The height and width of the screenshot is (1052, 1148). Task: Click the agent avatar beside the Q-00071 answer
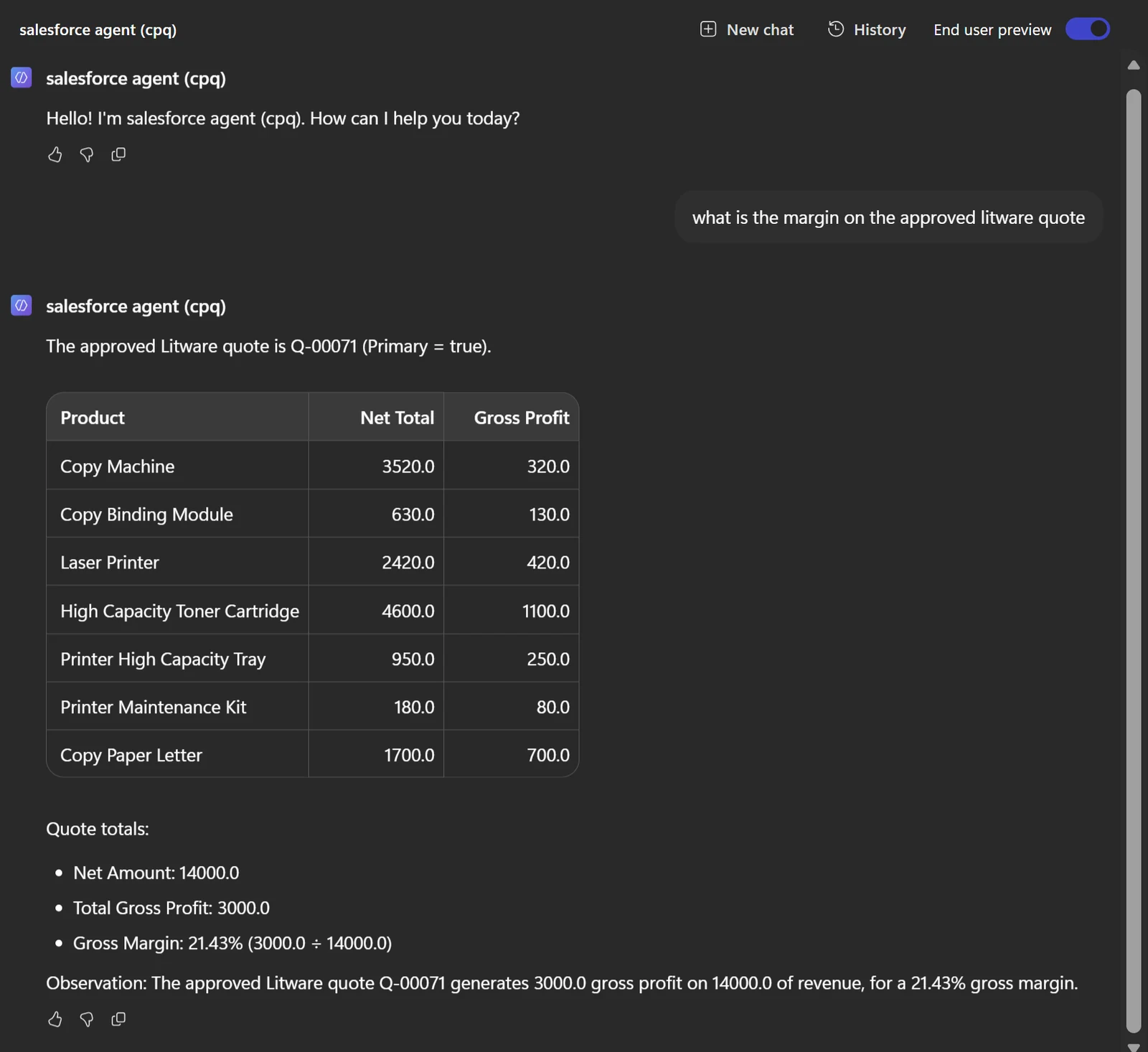(x=22, y=306)
